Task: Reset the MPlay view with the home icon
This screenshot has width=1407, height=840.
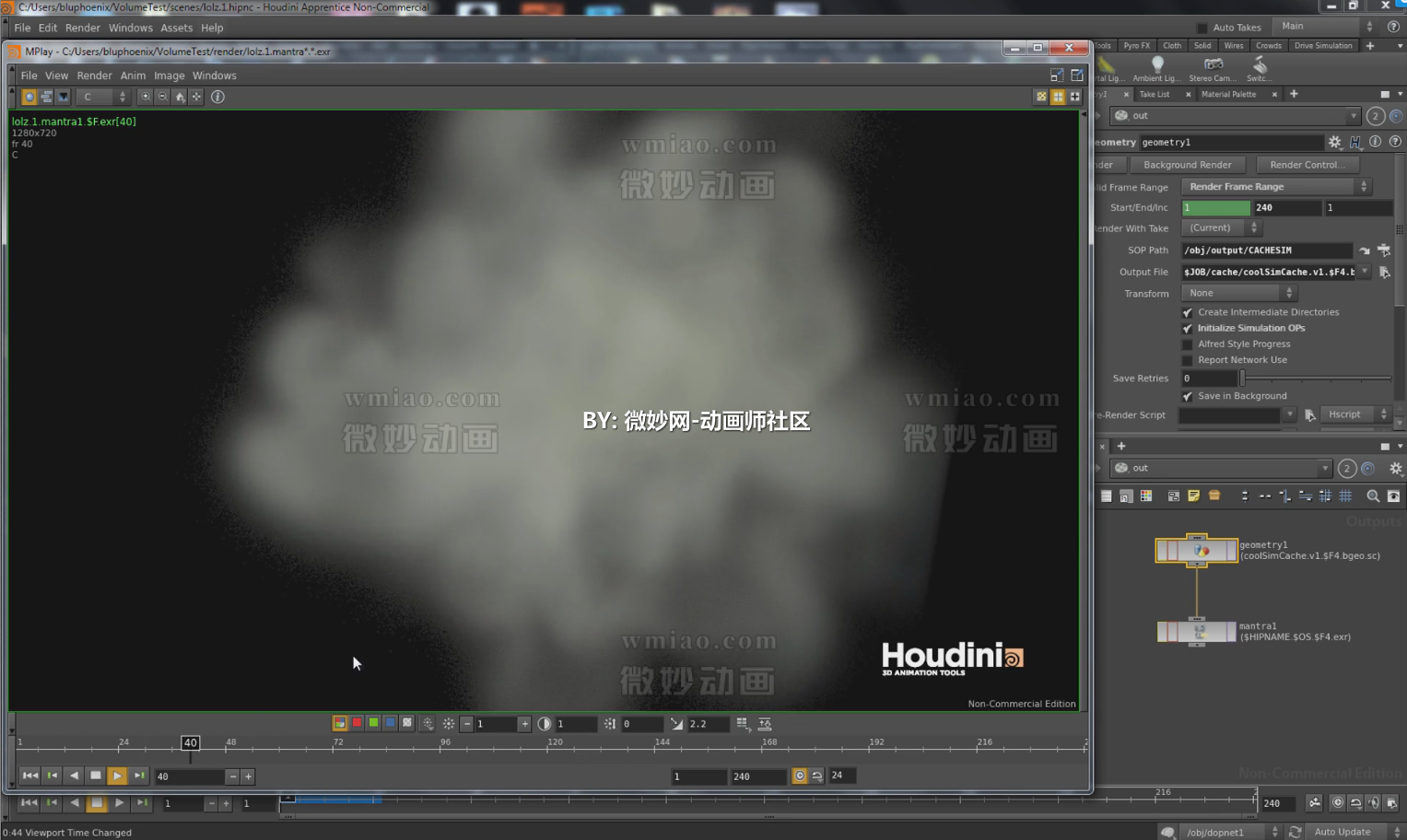Action: pos(180,97)
